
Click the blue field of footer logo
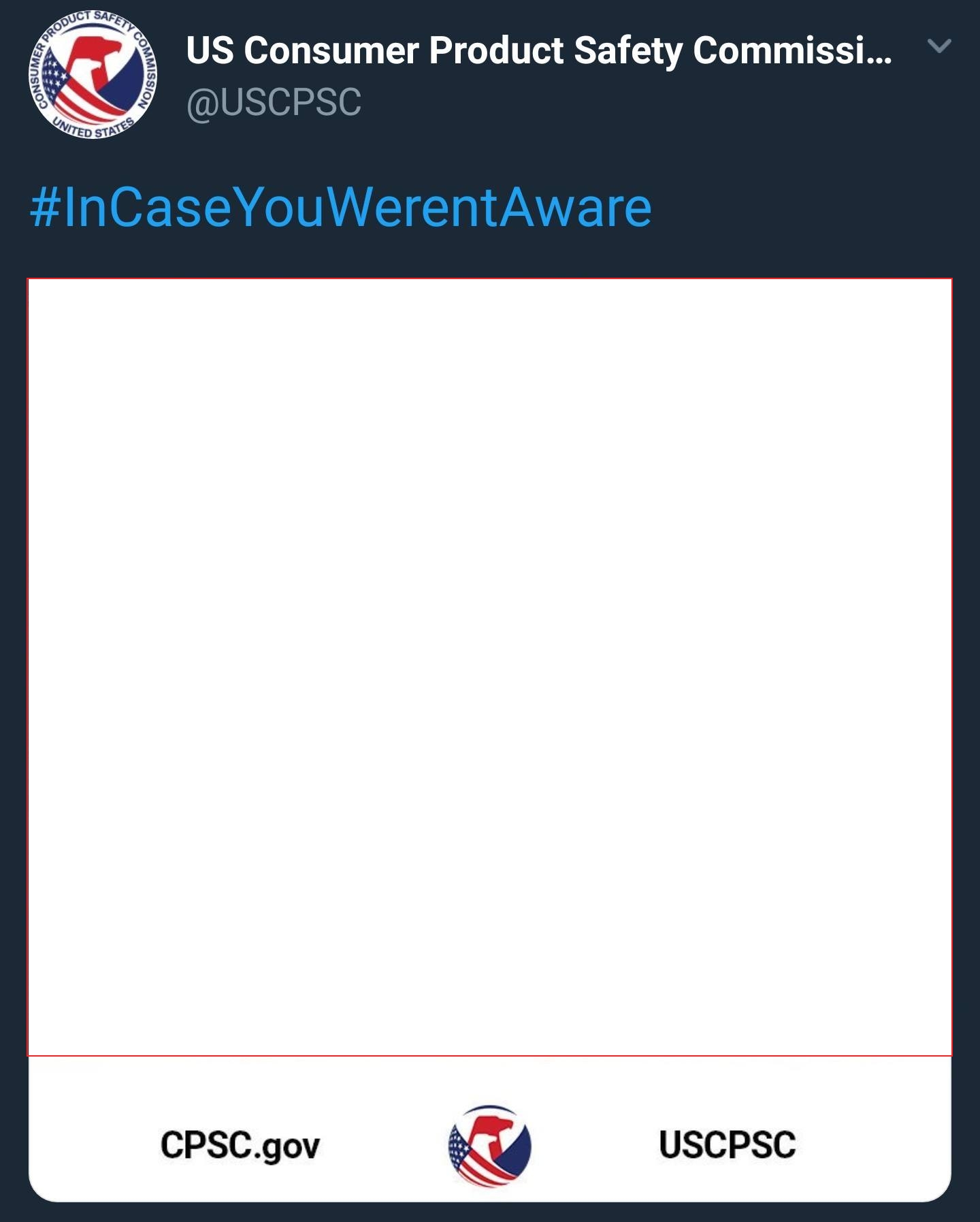point(514,1148)
